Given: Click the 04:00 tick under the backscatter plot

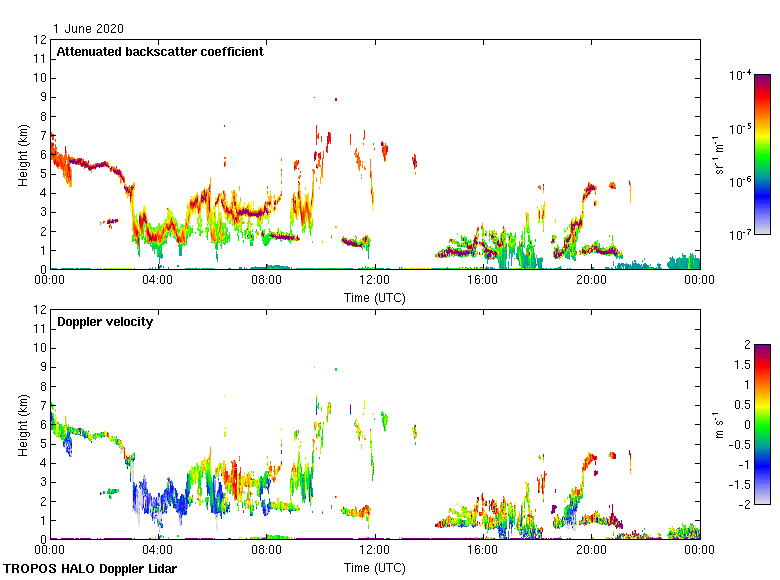Looking at the screenshot, I should pos(158,281).
